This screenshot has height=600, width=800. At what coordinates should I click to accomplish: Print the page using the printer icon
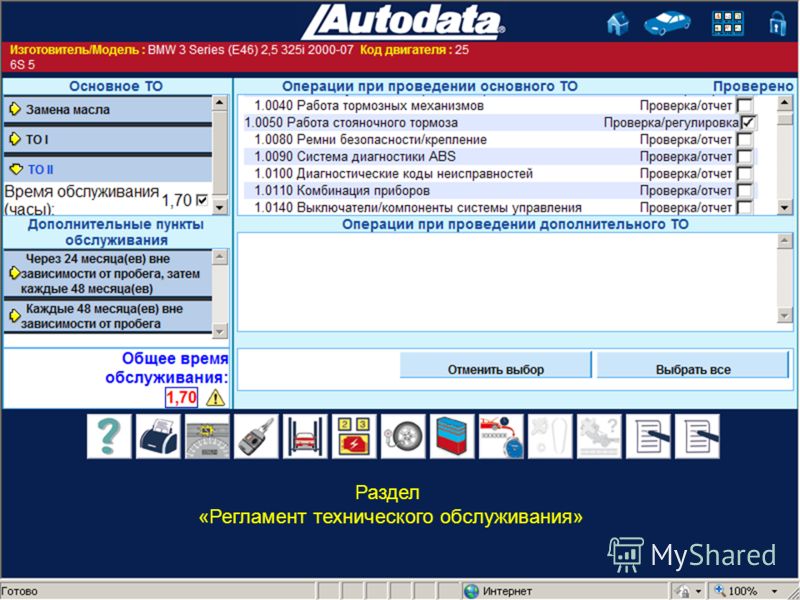coord(158,437)
